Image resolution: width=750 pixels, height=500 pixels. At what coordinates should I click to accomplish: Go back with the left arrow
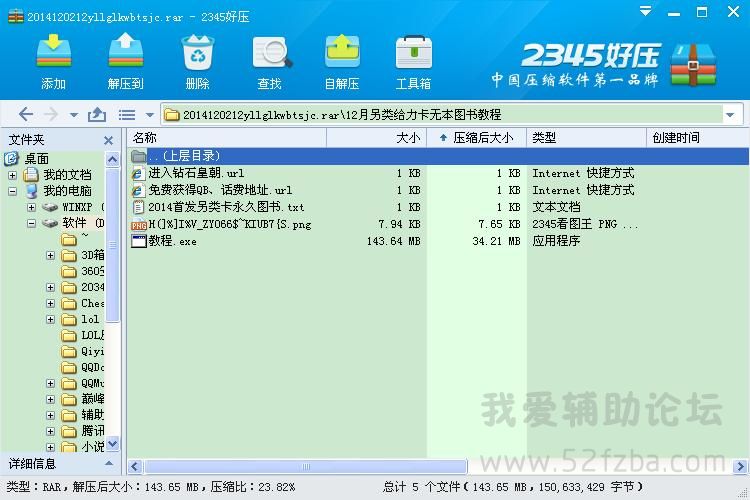[x=26, y=114]
